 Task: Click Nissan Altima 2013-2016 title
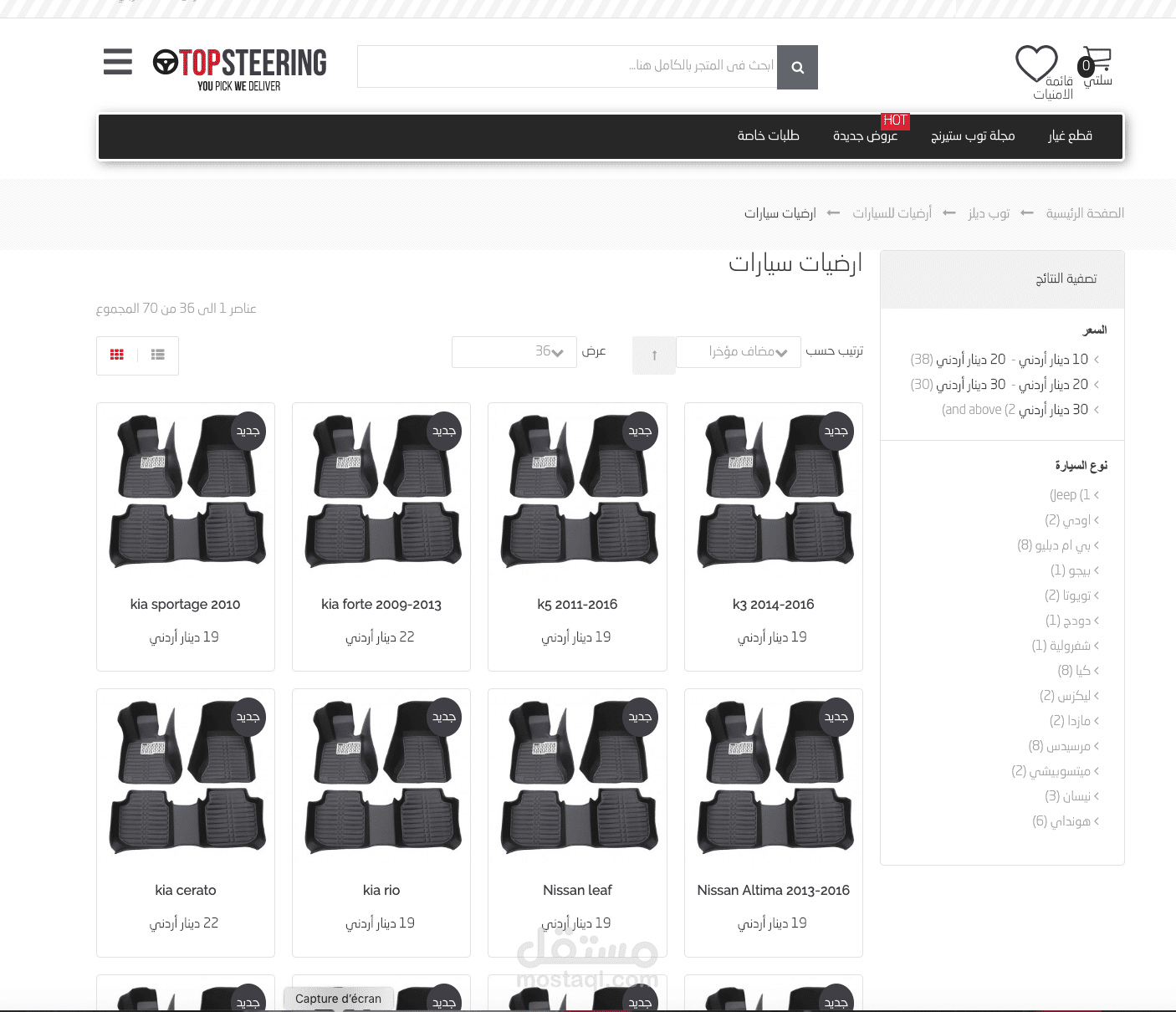tap(774, 891)
